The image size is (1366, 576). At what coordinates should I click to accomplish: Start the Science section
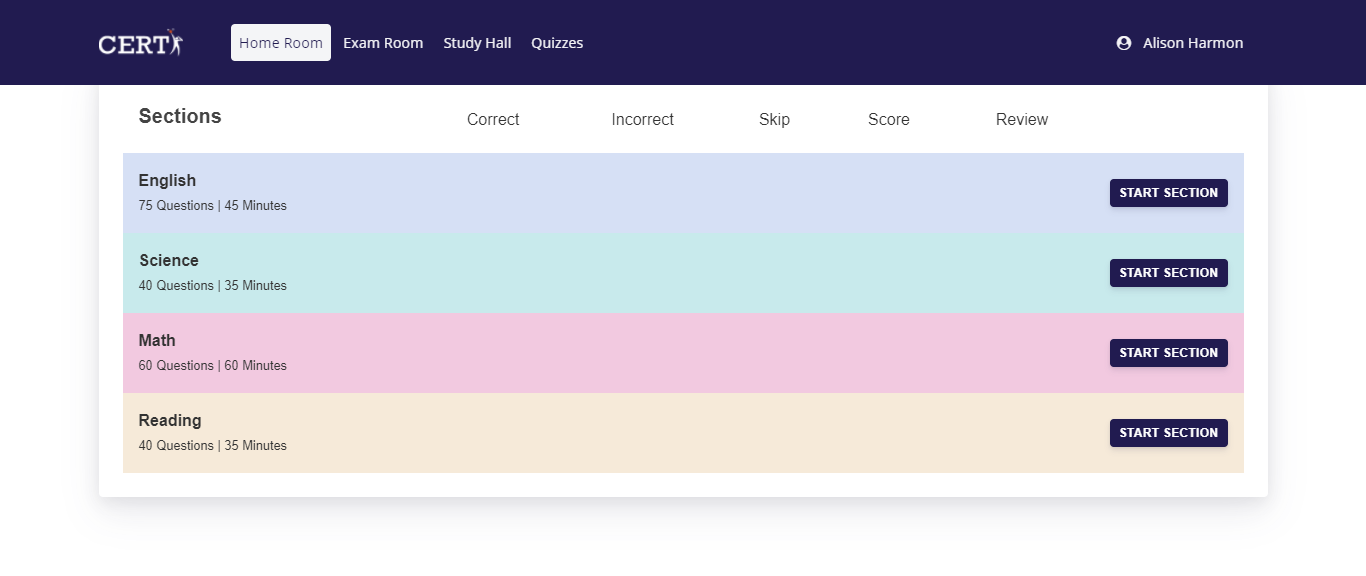(1168, 273)
